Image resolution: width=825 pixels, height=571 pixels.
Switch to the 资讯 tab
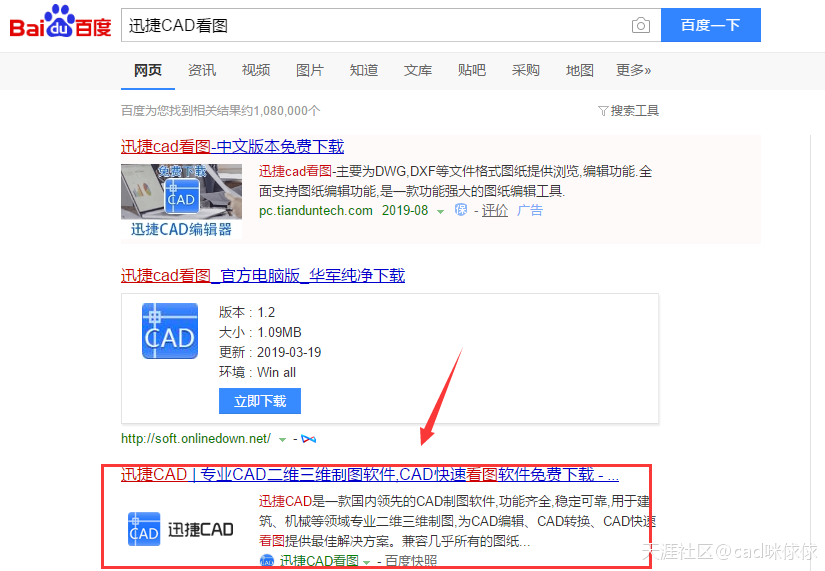202,70
